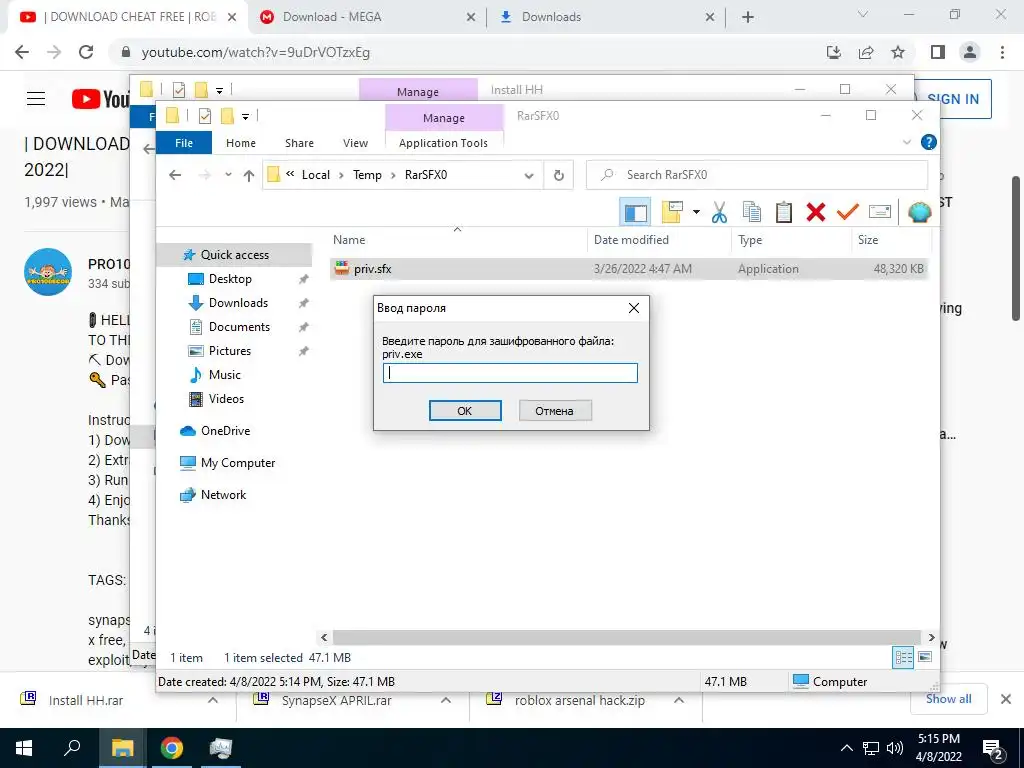1024x768 pixels.
Task: Click the blue Help question mark icon
Action: tap(928, 142)
